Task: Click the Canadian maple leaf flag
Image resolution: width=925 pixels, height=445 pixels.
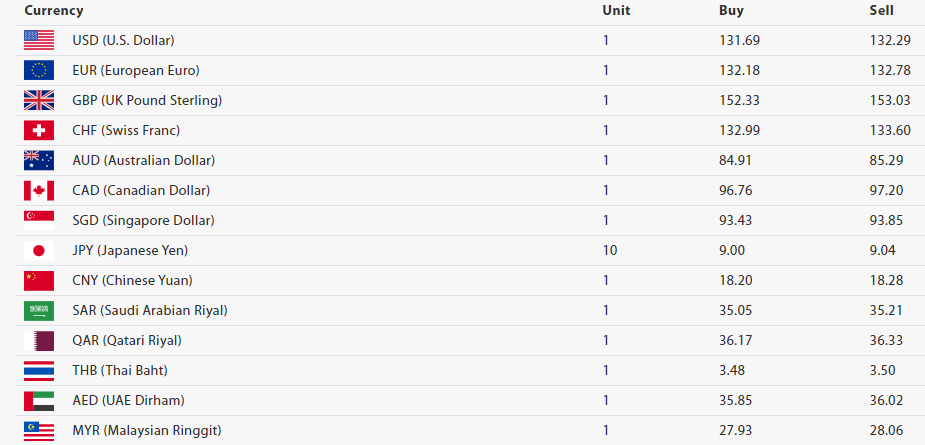Action: (39, 190)
